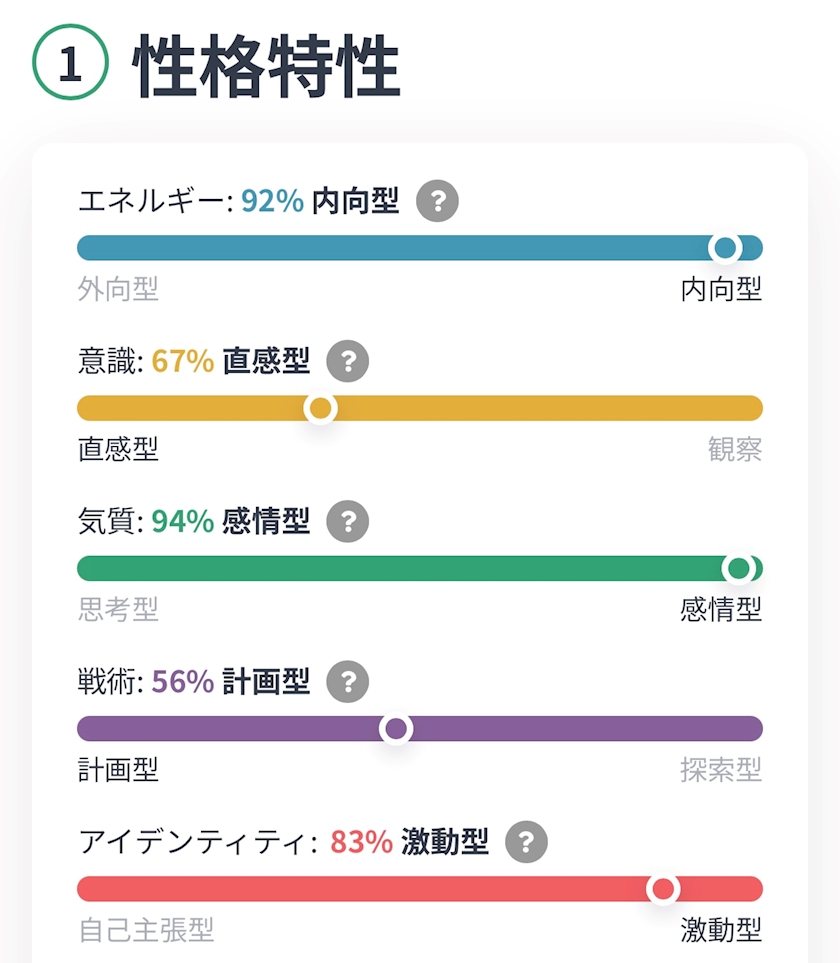
Task: Click the 思考型 label under the green bar
Action: coord(118,609)
